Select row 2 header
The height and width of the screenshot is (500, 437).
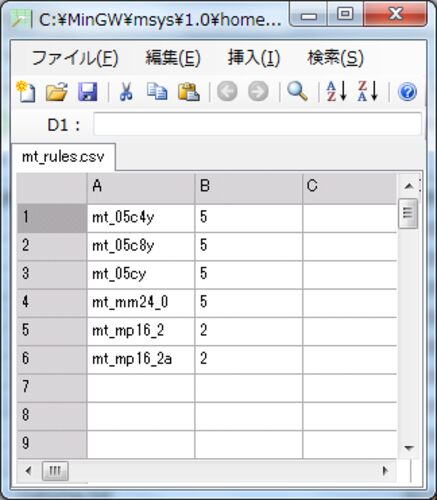pyautogui.click(x=52, y=246)
